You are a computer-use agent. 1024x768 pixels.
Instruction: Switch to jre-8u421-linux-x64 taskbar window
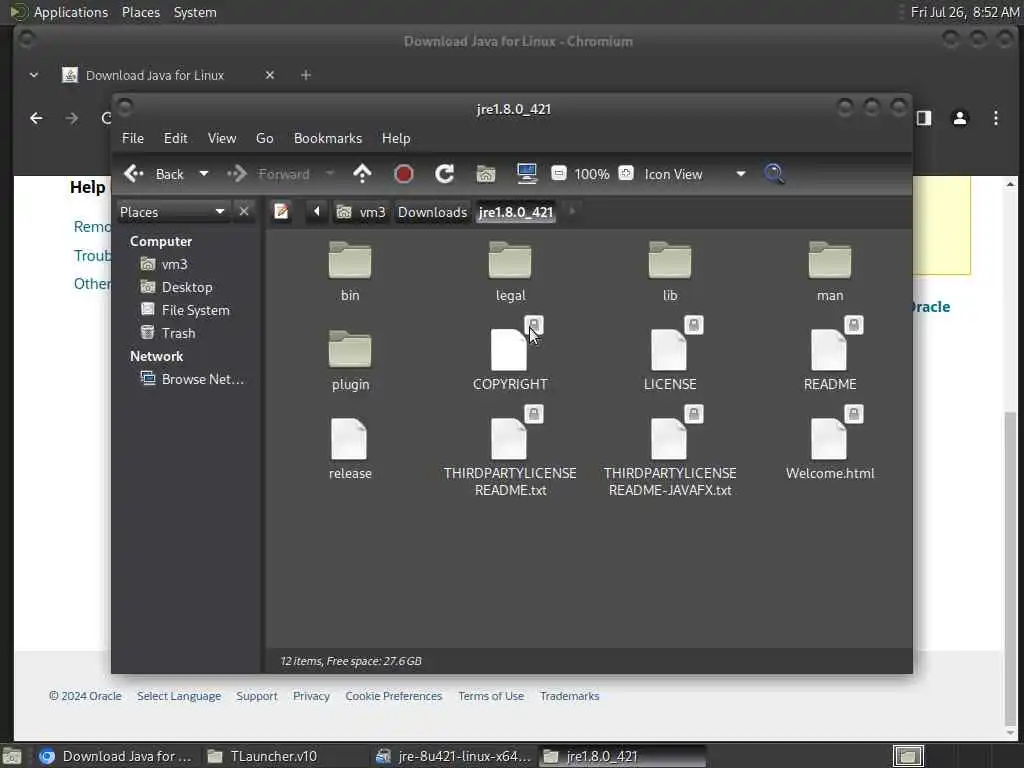[454, 756]
